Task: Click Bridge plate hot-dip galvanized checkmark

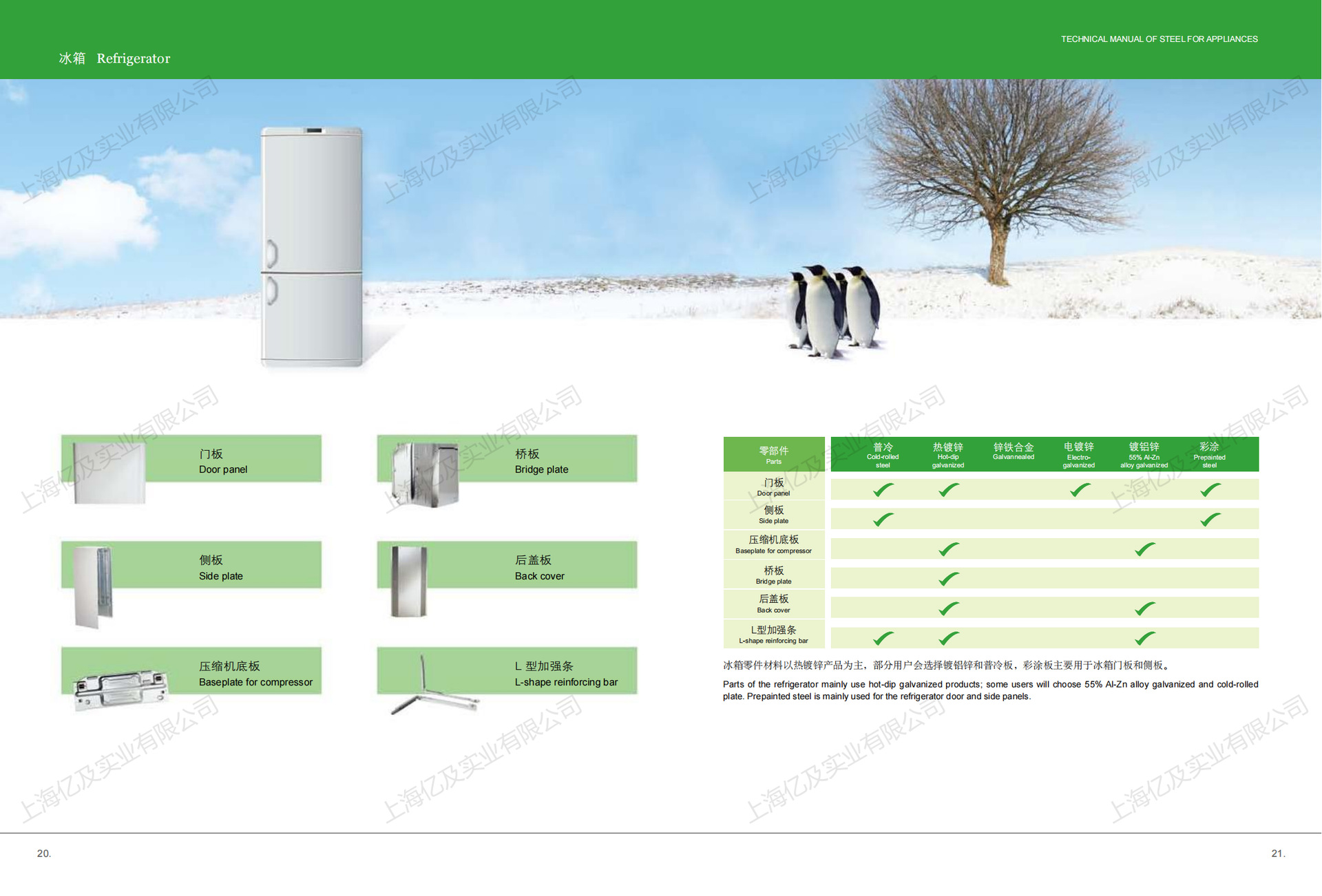Action: click(x=948, y=579)
